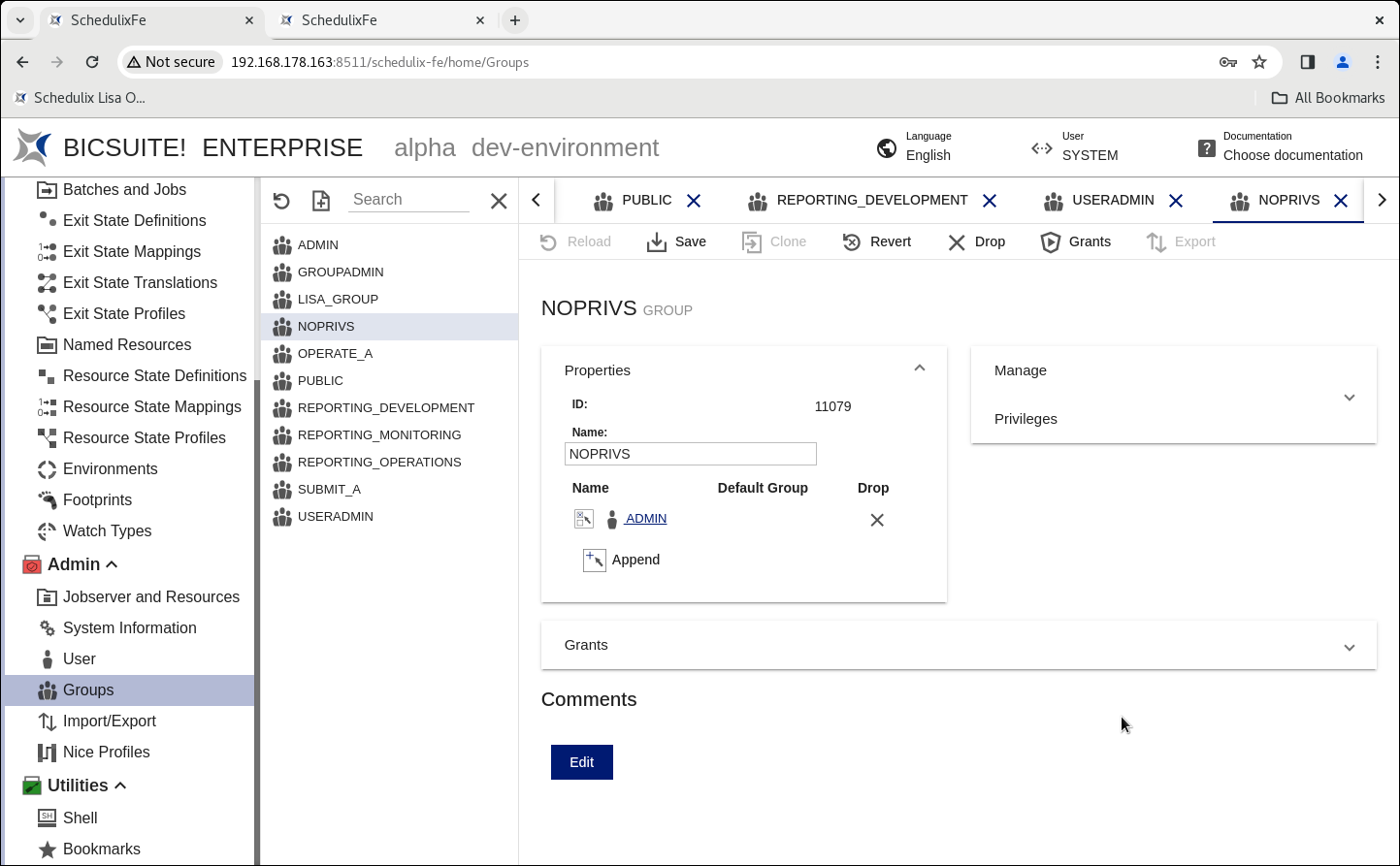
Task: Expand the Grants section
Action: (1349, 647)
